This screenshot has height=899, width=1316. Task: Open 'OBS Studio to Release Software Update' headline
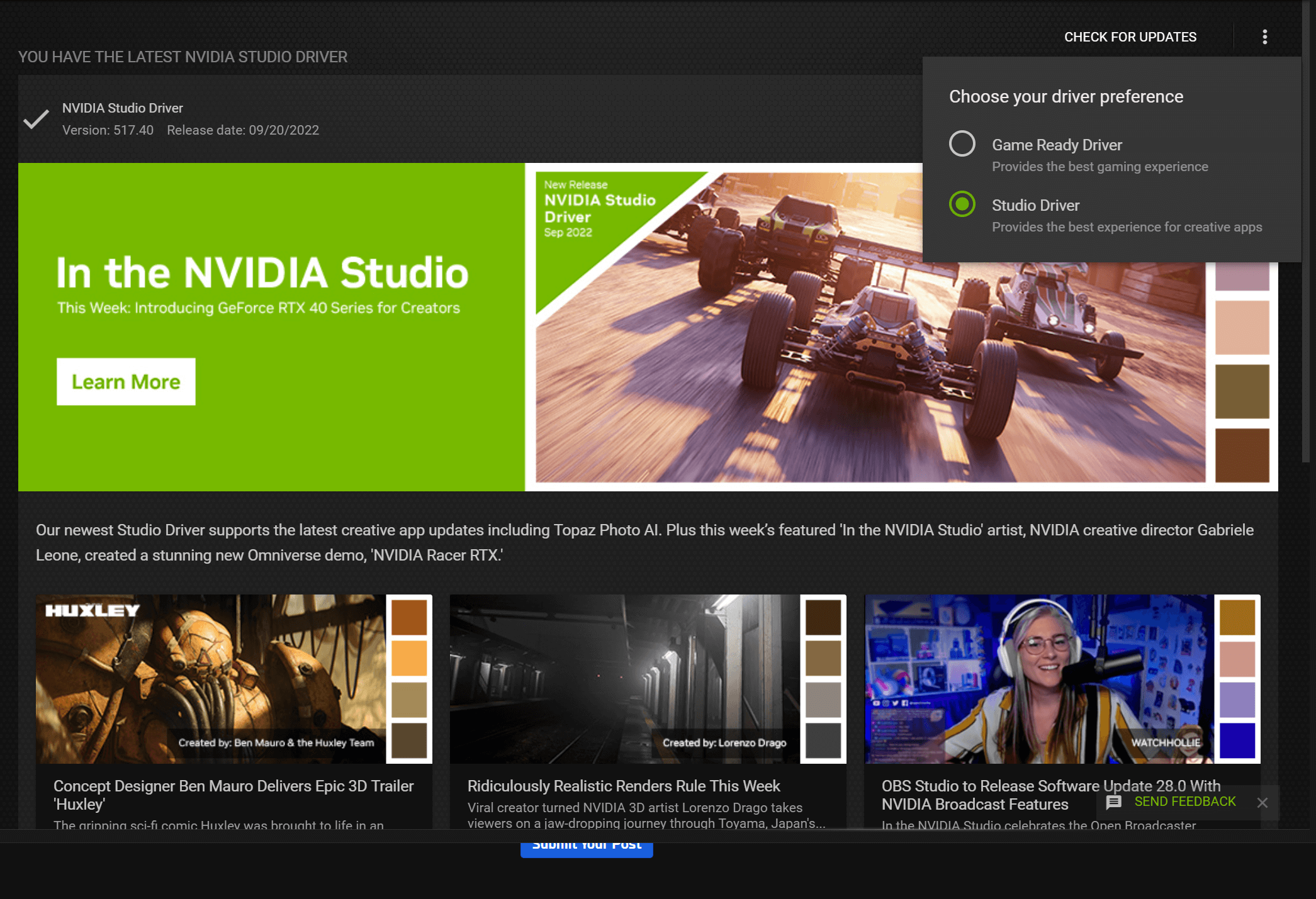pos(1051,795)
